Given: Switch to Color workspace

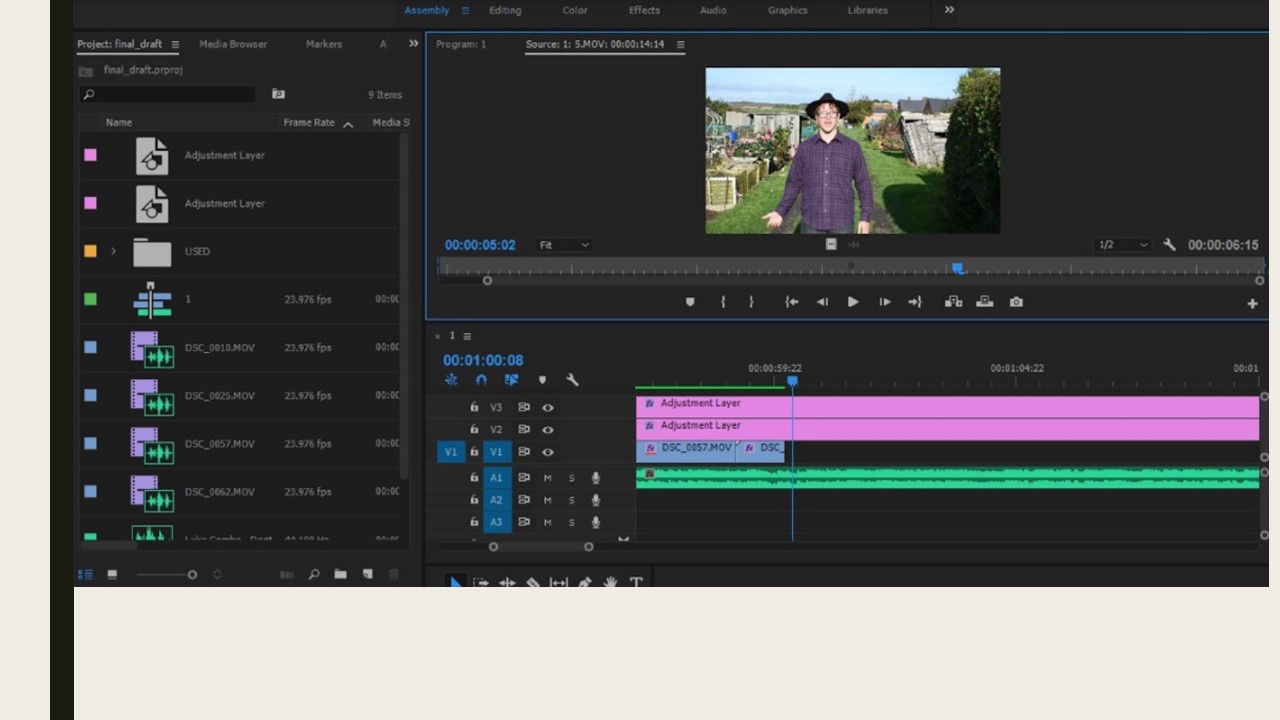Looking at the screenshot, I should [x=575, y=10].
